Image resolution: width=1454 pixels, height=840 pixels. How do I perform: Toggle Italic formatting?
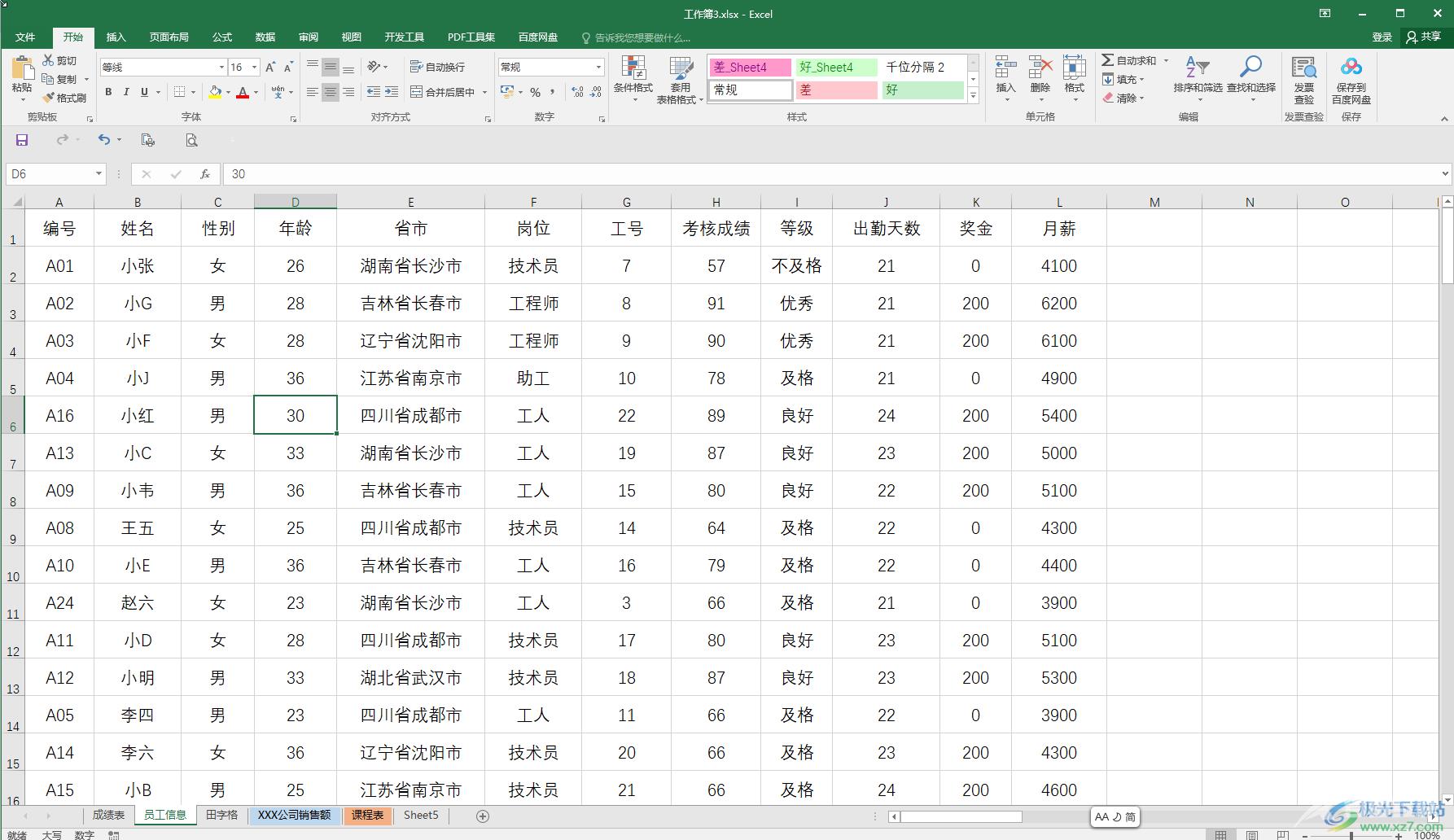coord(126,92)
